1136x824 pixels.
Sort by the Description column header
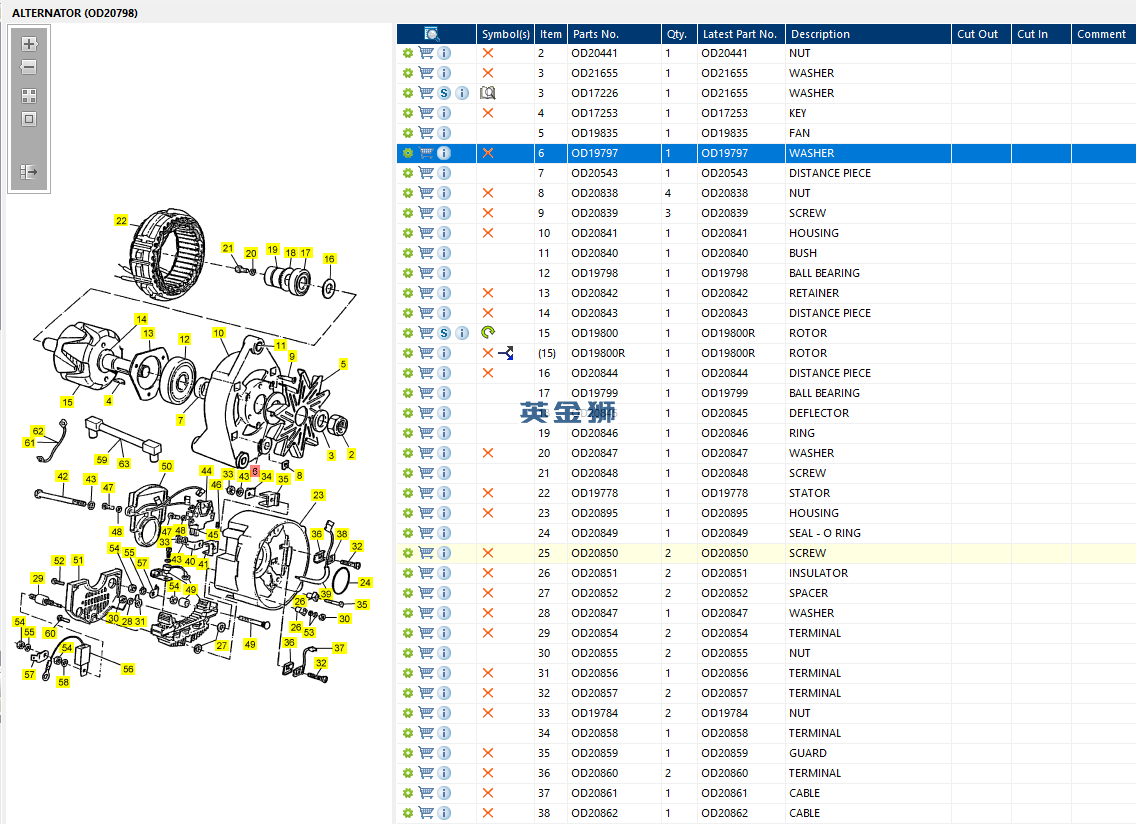pos(820,34)
